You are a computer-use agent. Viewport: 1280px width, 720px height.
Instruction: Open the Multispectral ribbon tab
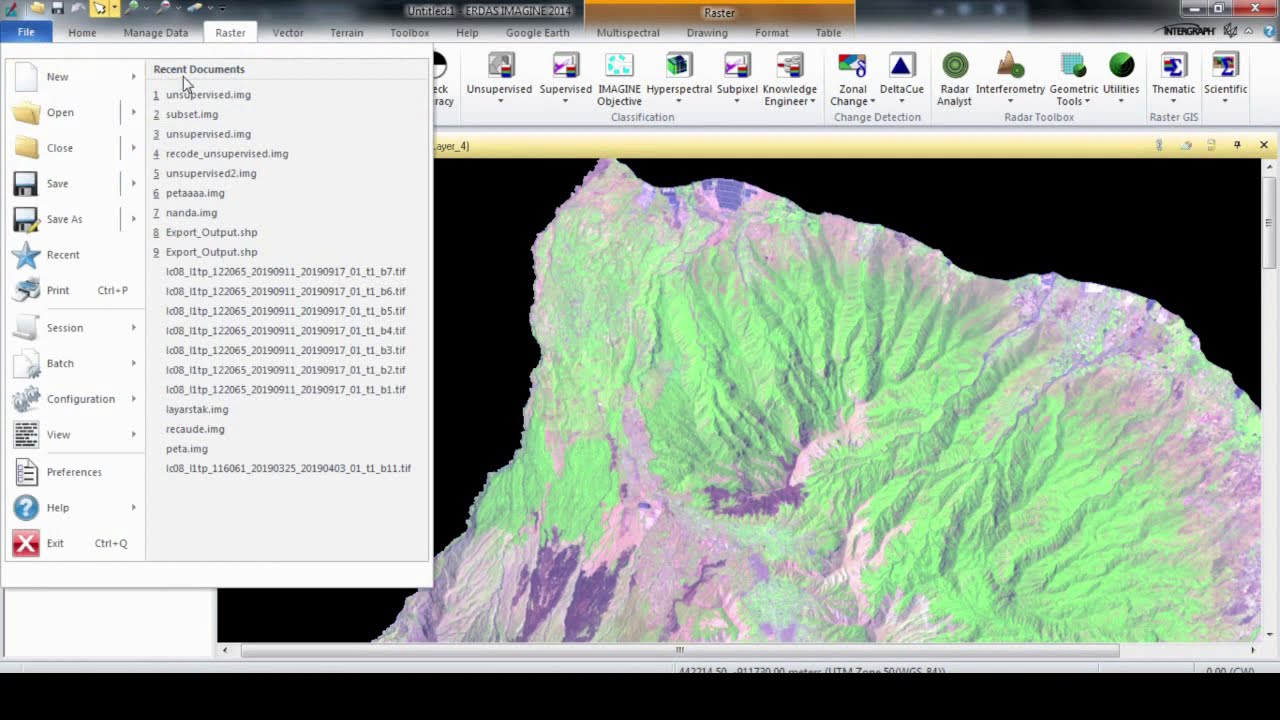tap(628, 33)
